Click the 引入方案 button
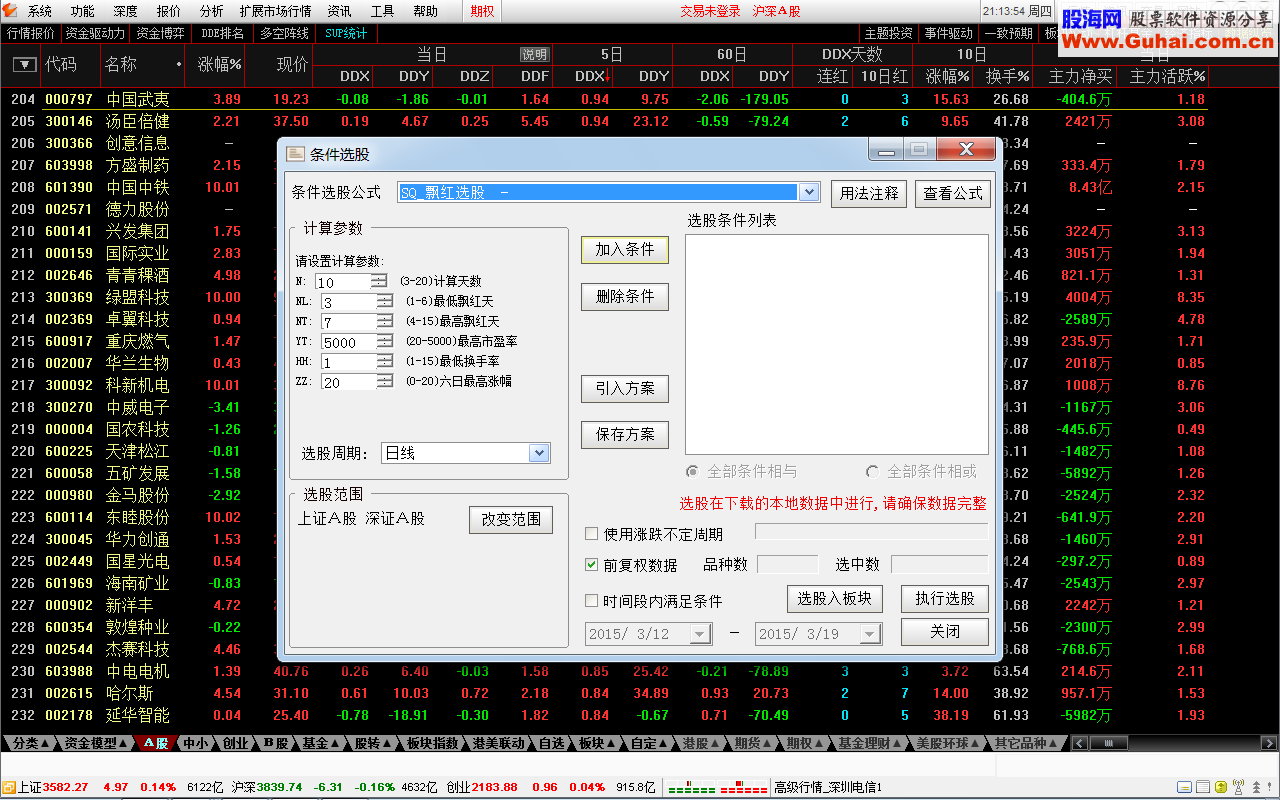 click(x=625, y=388)
